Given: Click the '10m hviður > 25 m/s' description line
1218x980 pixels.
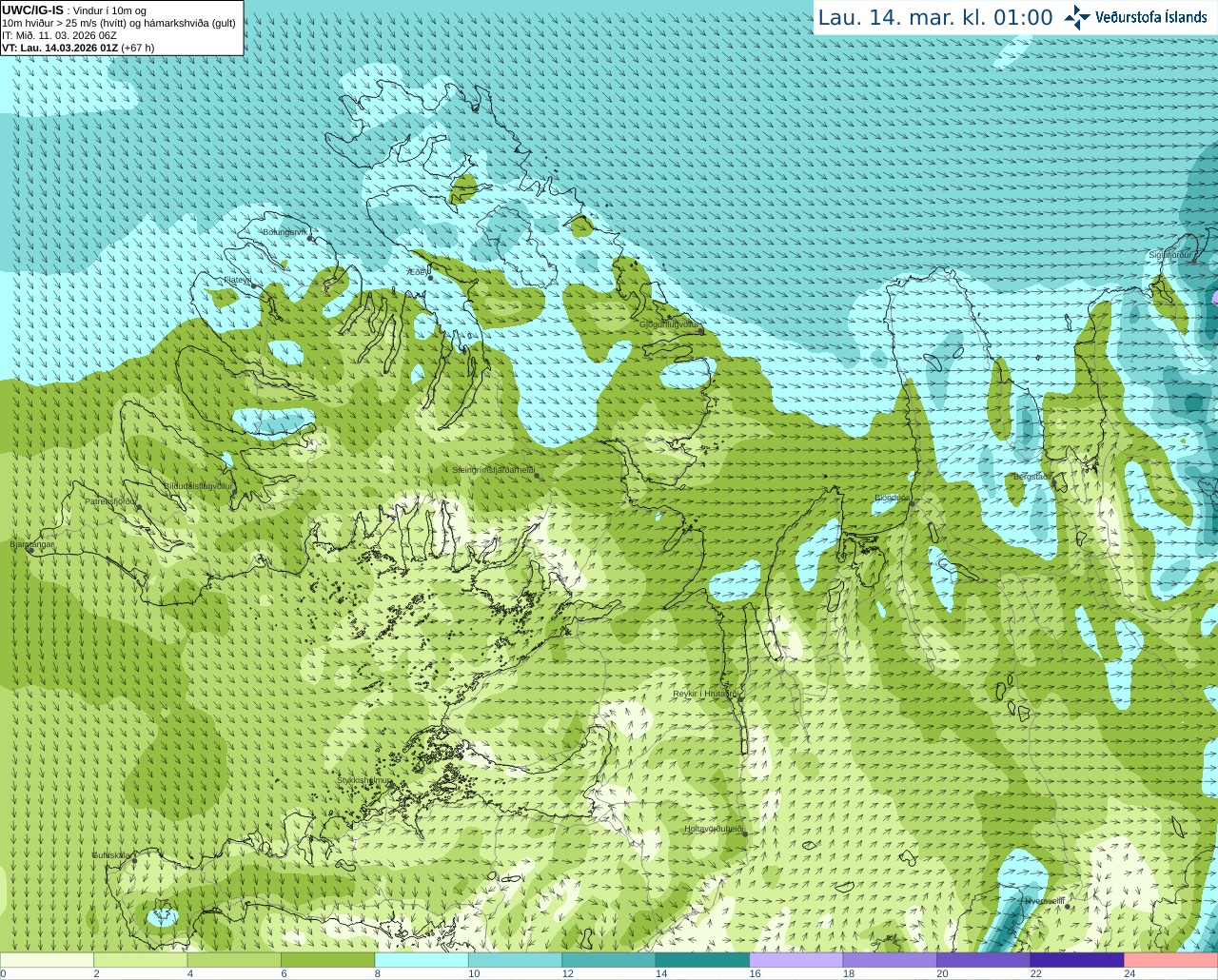Looking at the screenshot, I should click(x=119, y=23).
